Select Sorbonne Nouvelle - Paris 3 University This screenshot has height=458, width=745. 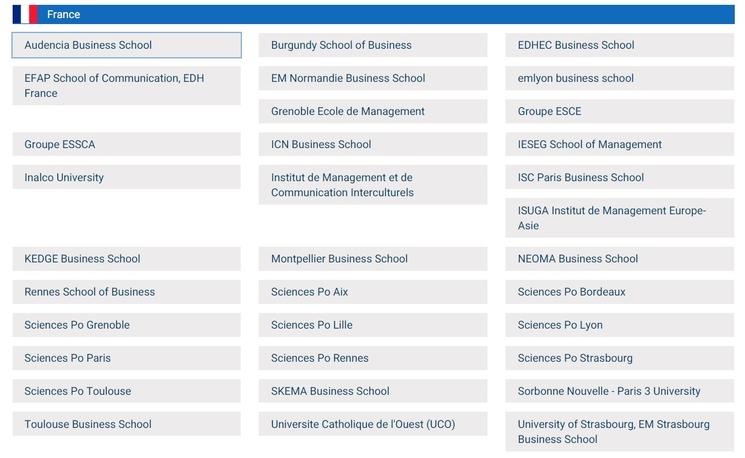coord(619,390)
